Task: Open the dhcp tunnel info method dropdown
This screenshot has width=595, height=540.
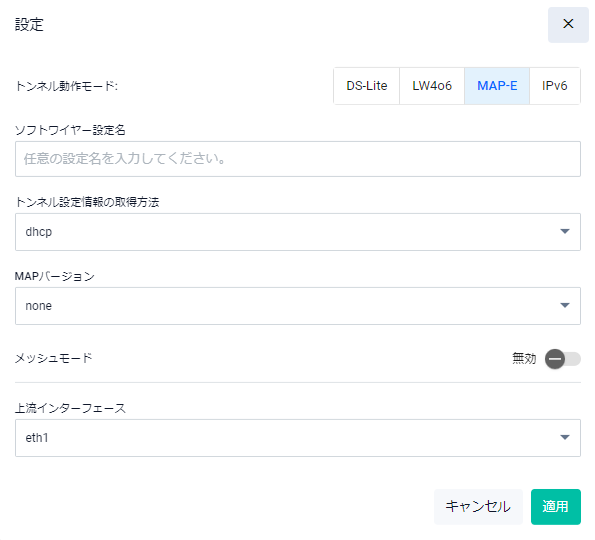Action: click(298, 231)
